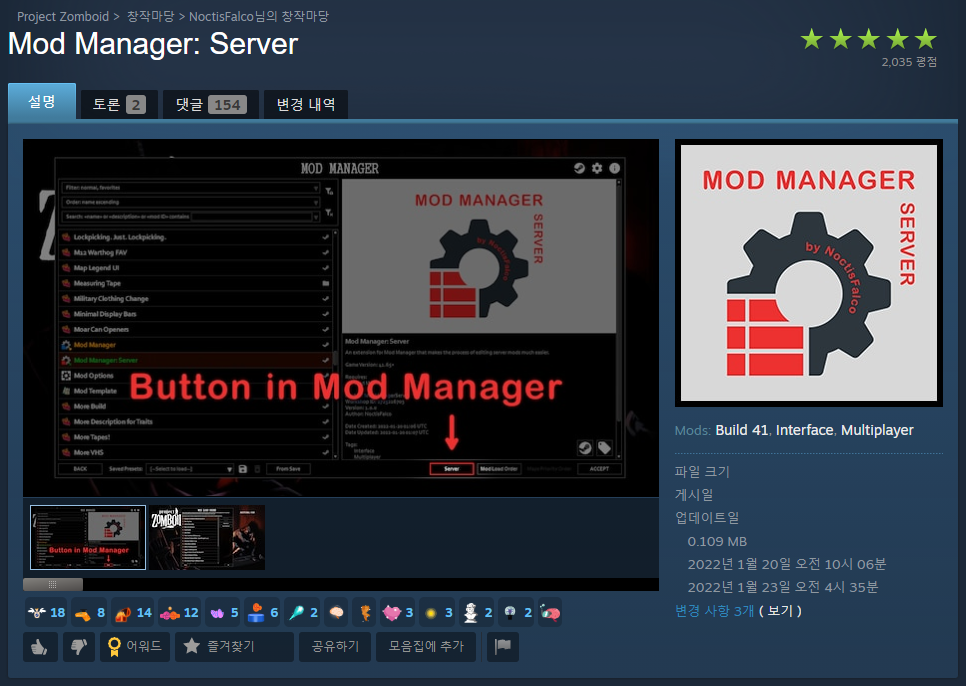The width and height of the screenshot is (966, 686).
Task: Click the treasure award icon with count 14
Action: (133, 612)
